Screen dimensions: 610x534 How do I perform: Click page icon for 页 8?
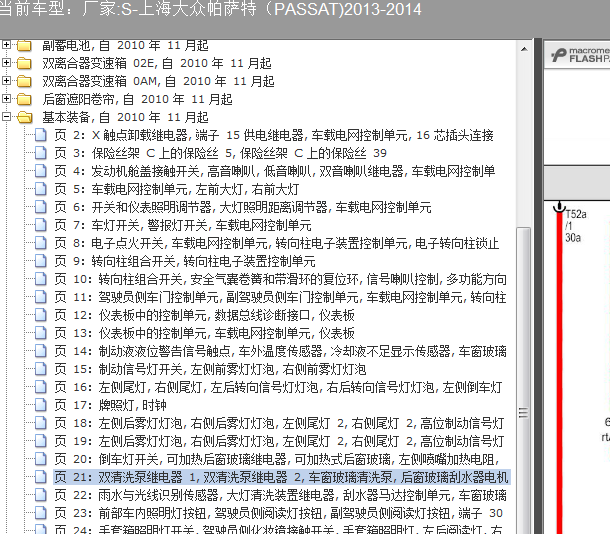click(x=40, y=243)
